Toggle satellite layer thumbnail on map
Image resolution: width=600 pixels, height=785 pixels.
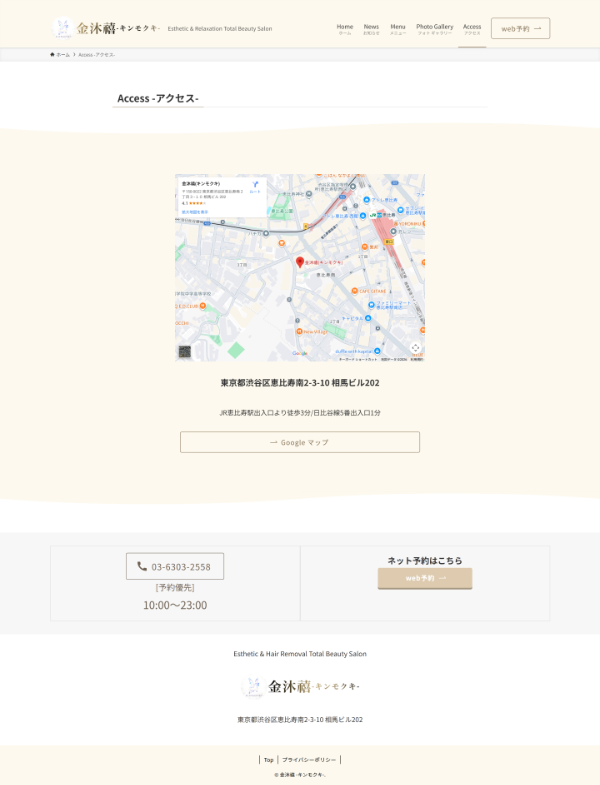(x=185, y=351)
